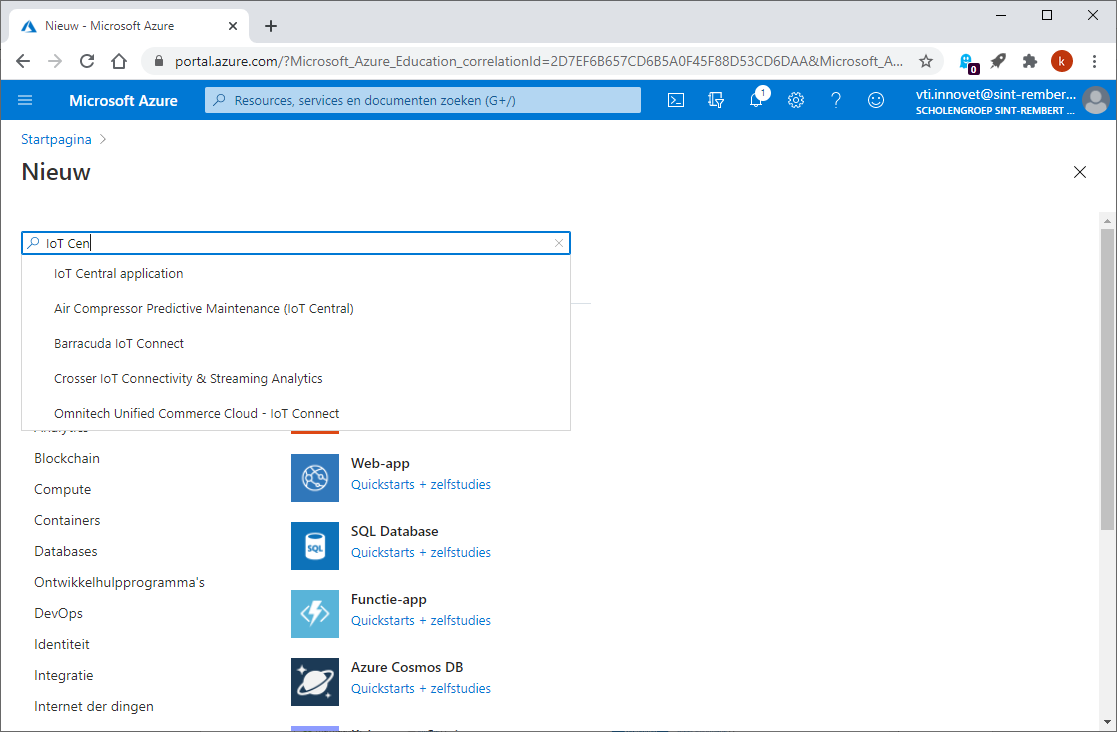
Task: Open Quickstarts + zelfstudies under Azure Cosmos DB
Action: [x=421, y=689]
